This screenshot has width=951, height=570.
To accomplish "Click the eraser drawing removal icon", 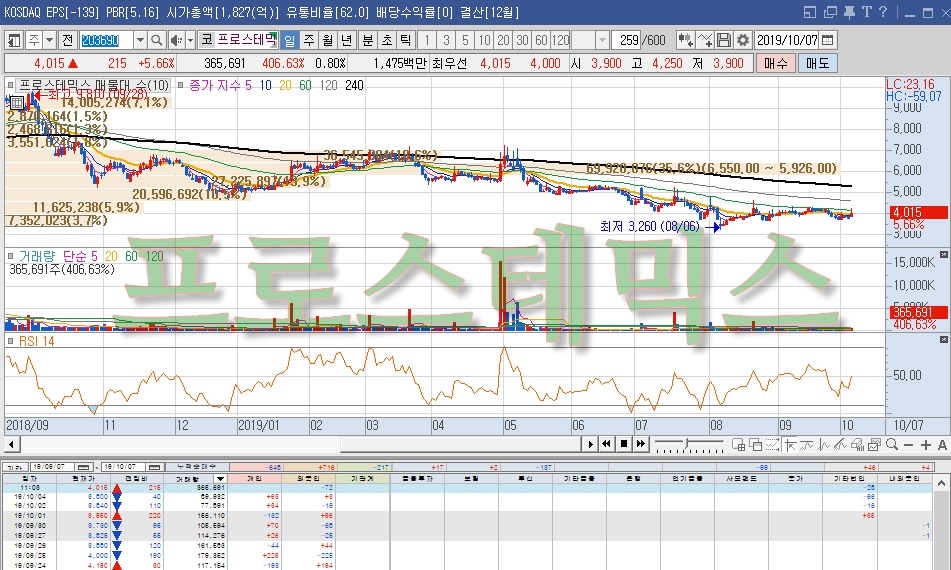I will [858, 445].
